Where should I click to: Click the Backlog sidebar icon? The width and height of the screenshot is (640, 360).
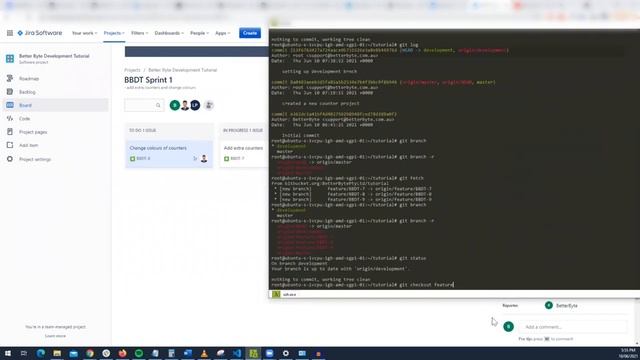coord(10,92)
